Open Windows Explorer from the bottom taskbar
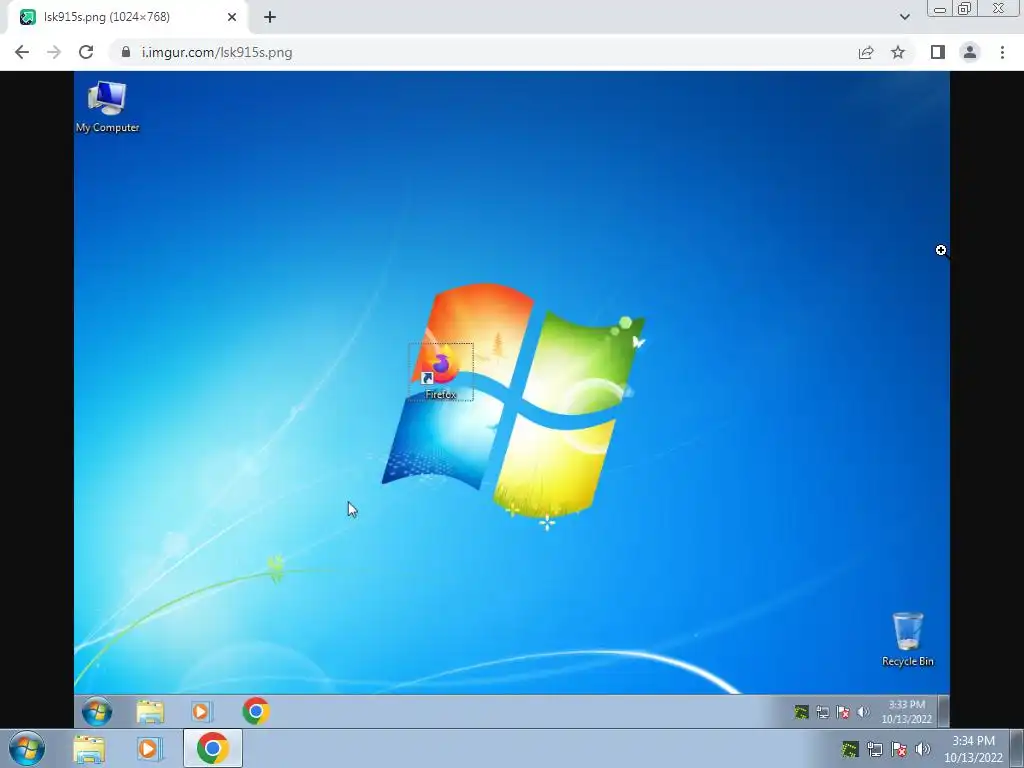 point(89,749)
